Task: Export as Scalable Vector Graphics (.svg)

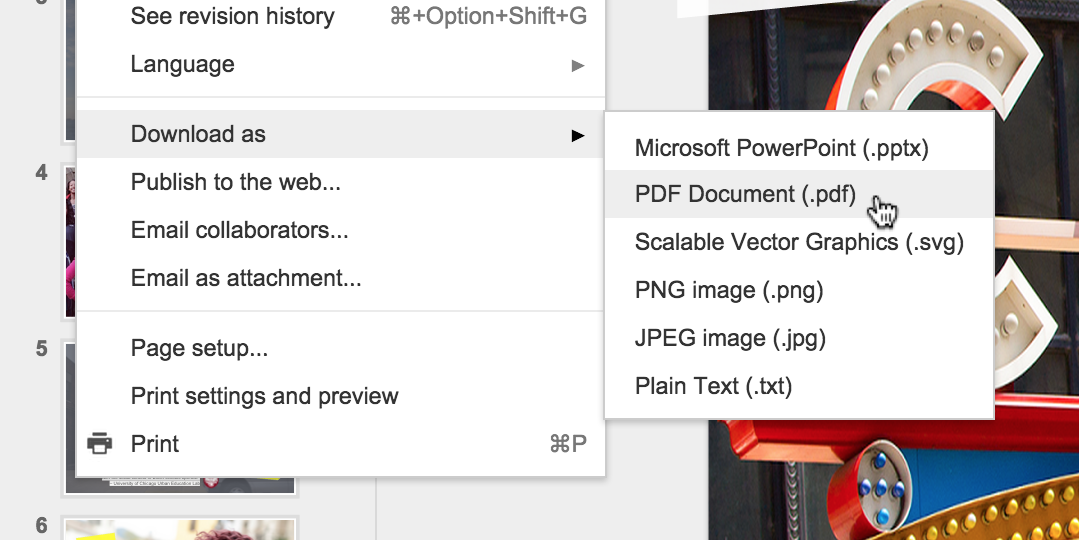Action: 798,242
